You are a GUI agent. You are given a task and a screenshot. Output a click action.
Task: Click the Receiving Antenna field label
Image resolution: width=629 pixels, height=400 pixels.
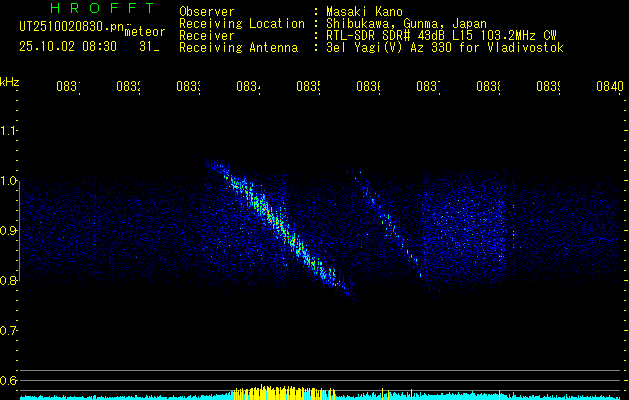click(x=239, y=48)
